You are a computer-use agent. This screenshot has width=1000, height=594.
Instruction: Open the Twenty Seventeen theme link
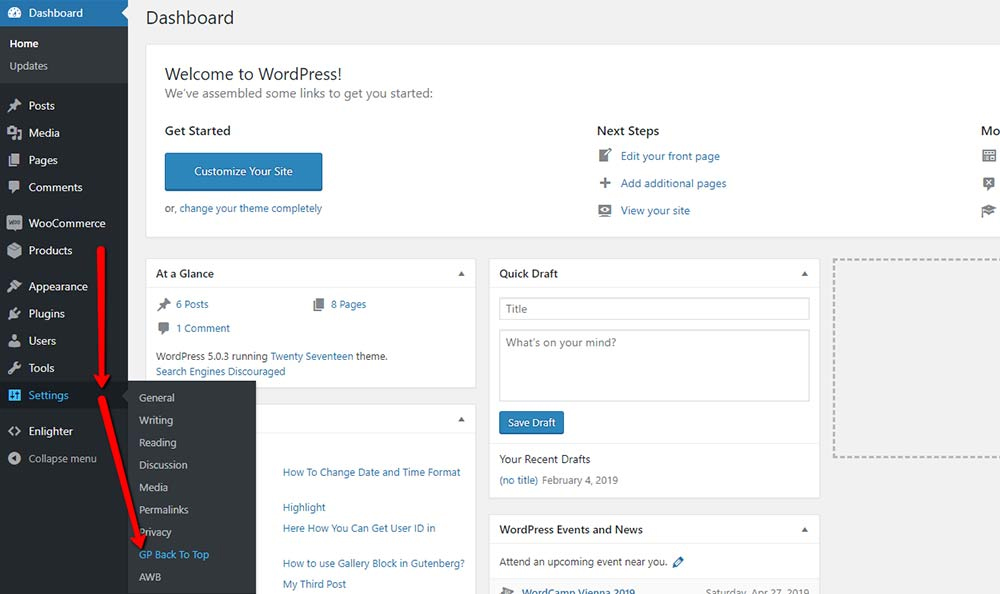point(312,356)
